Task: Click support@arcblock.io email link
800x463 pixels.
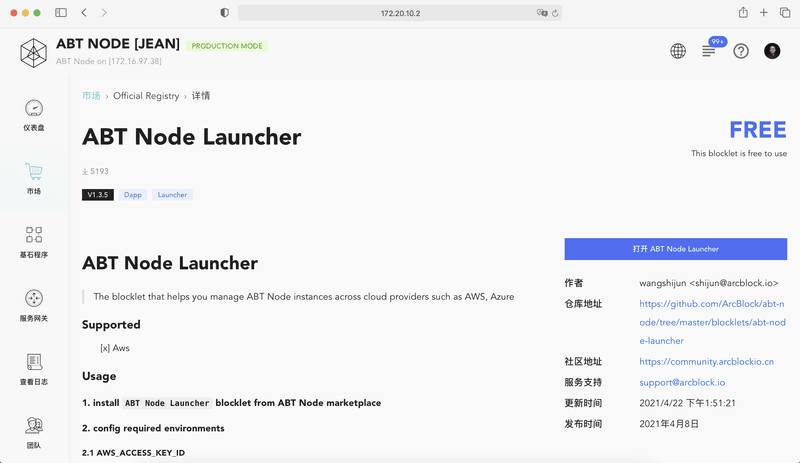Action: tap(682, 382)
